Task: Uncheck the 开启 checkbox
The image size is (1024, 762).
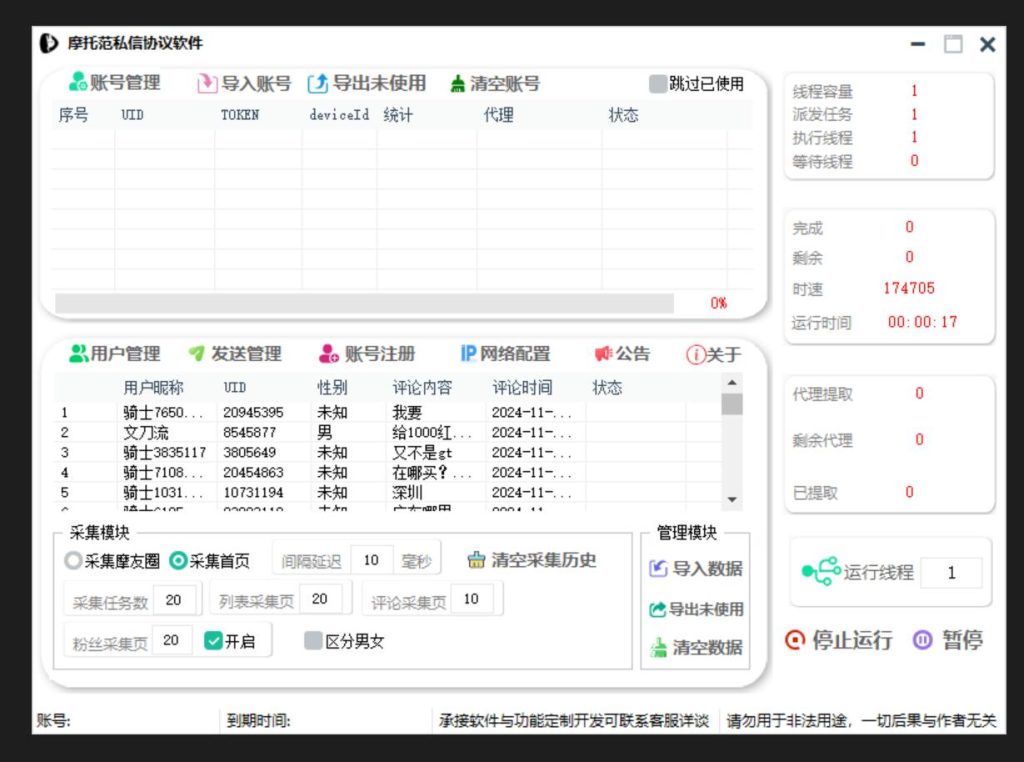Action: [x=213, y=641]
